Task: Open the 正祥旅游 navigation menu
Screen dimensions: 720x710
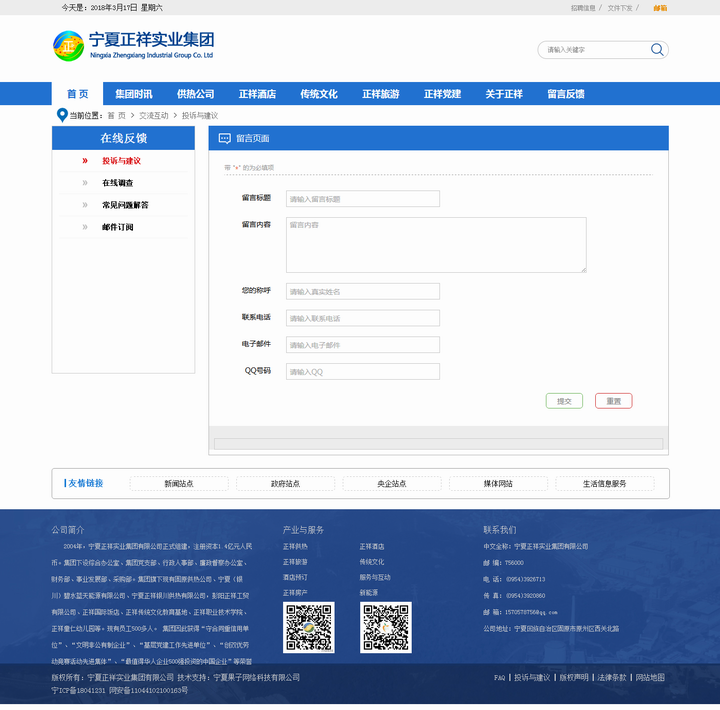Action: pyautogui.click(x=381, y=94)
